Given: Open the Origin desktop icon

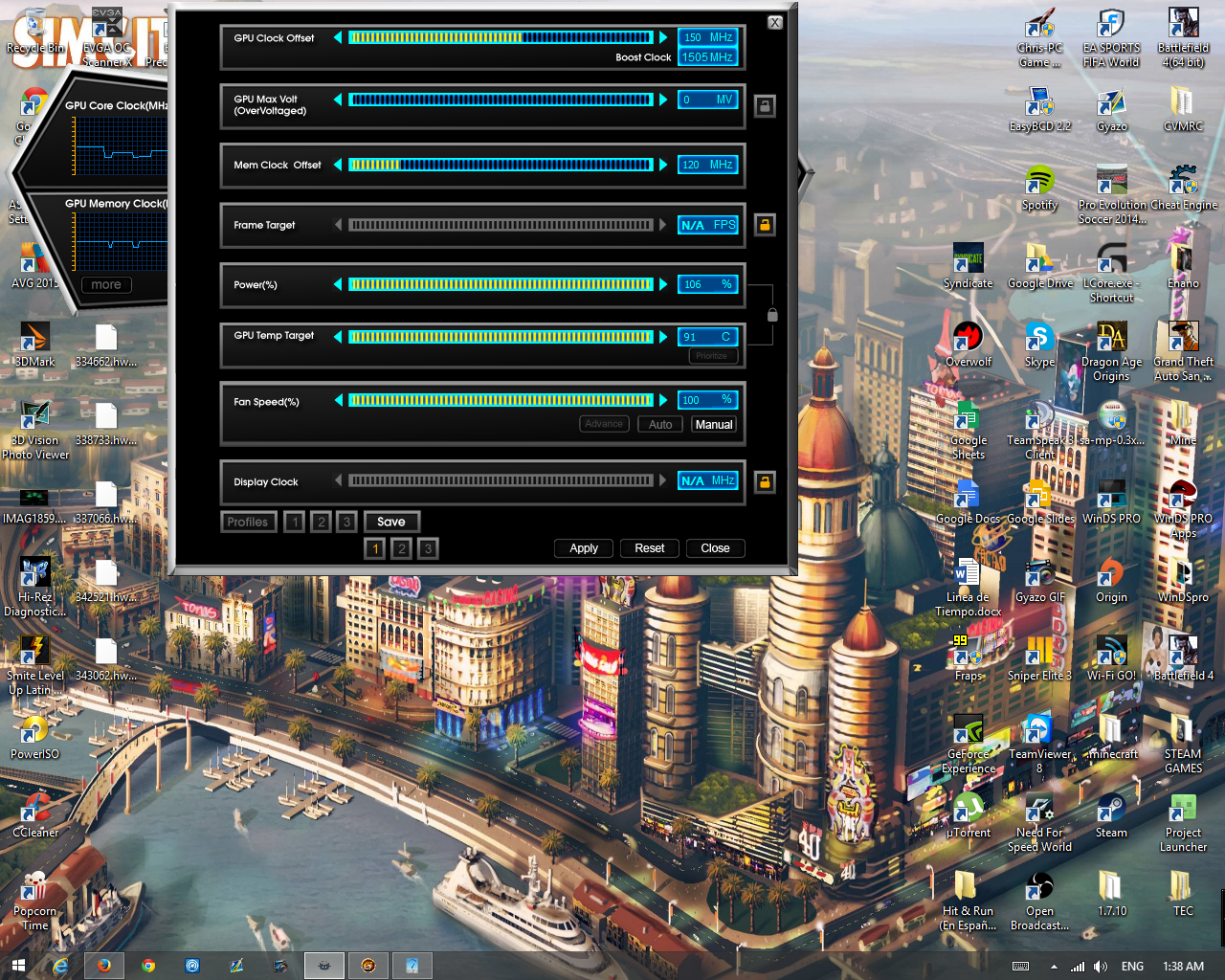Looking at the screenshot, I should (x=1111, y=579).
